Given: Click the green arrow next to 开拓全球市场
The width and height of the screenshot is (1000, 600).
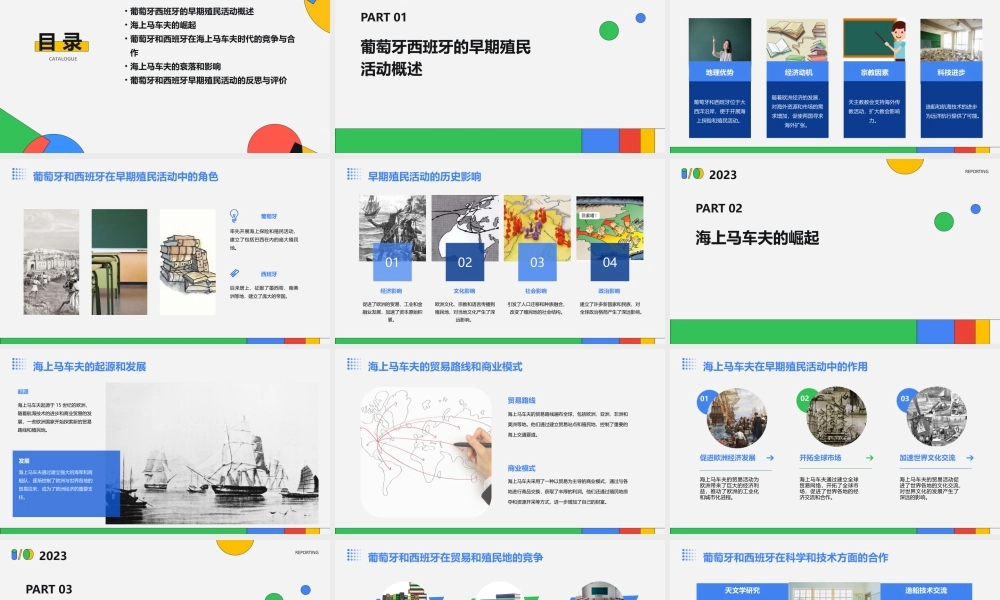Looking at the screenshot, I should (869, 458).
